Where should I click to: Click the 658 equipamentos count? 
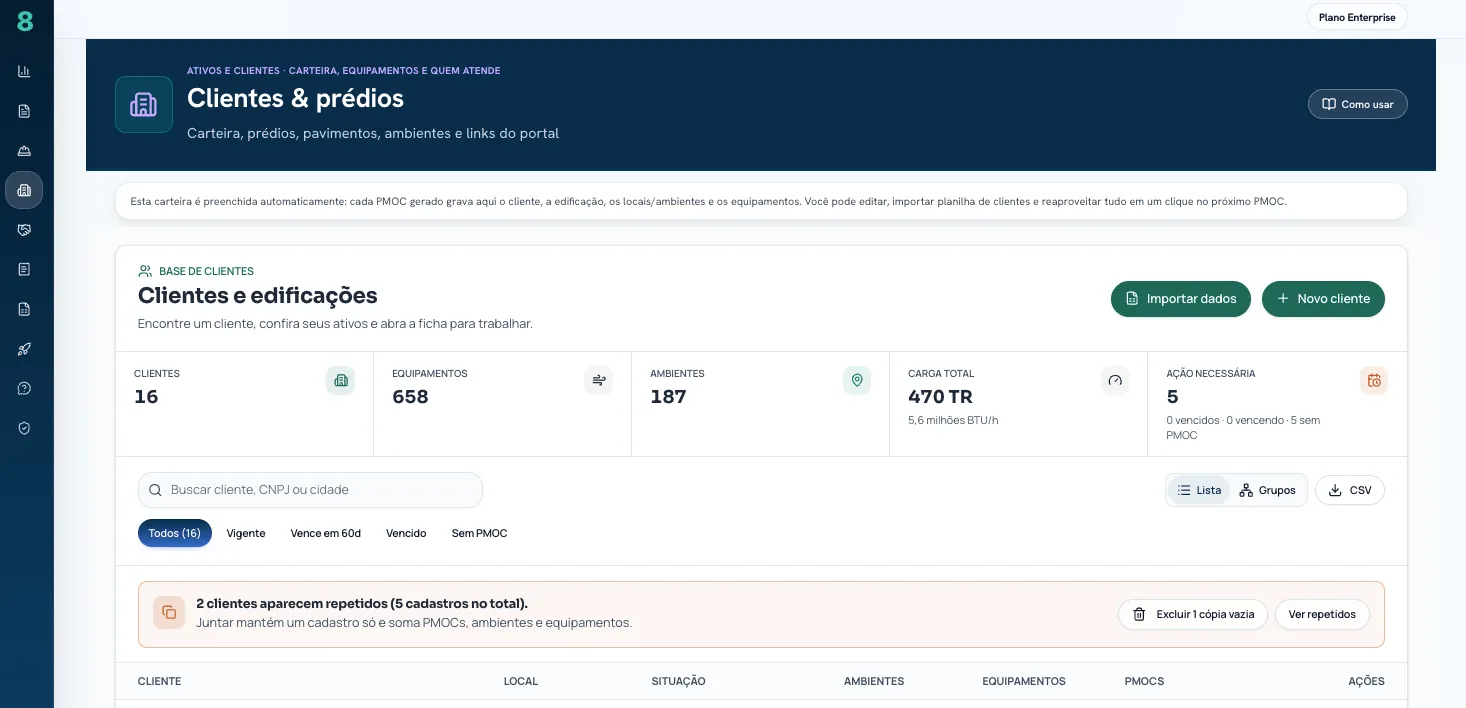pyautogui.click(x=410, y=397)
